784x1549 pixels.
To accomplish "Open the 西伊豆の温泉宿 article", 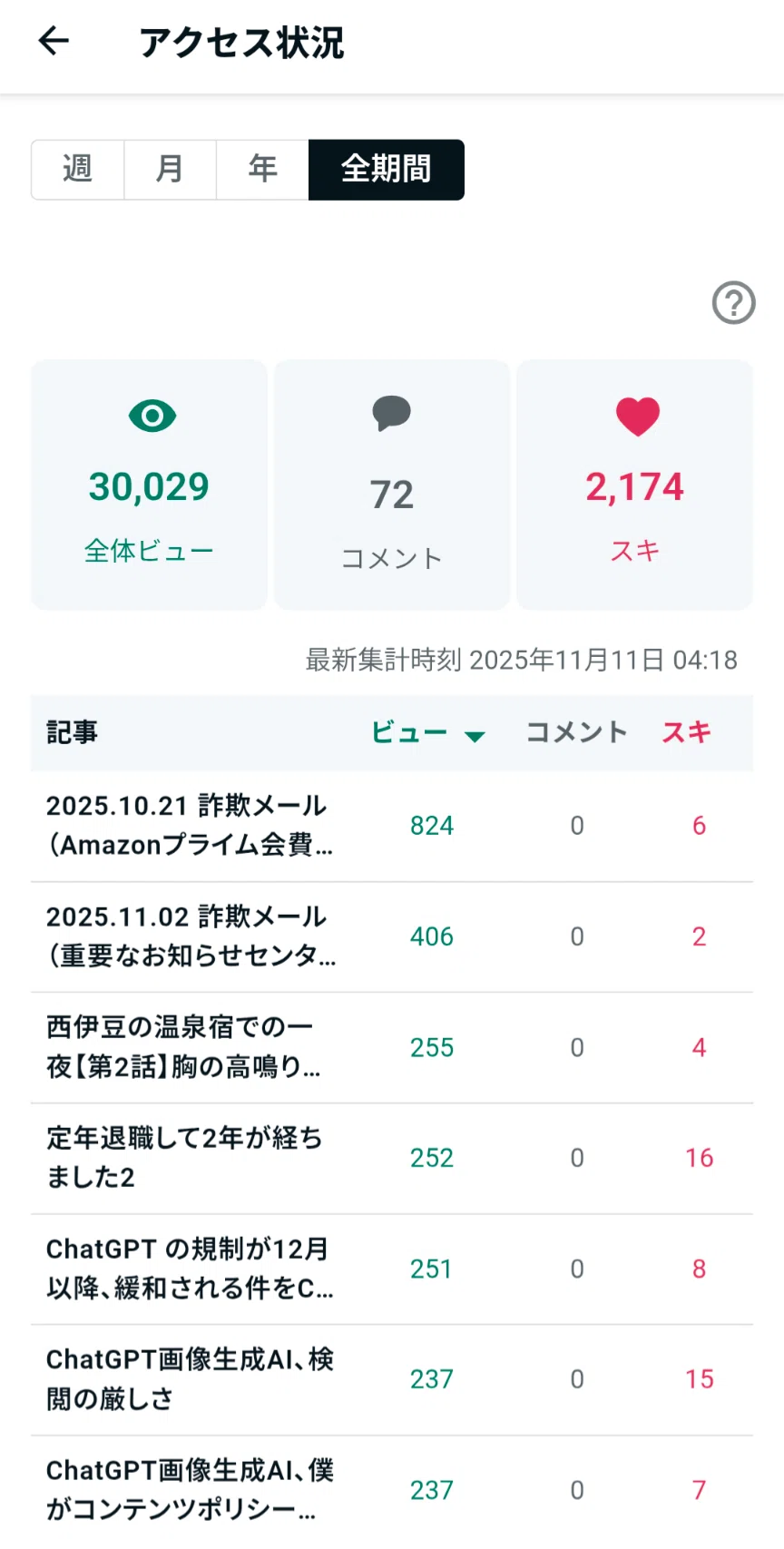I will click(392, 1047).
